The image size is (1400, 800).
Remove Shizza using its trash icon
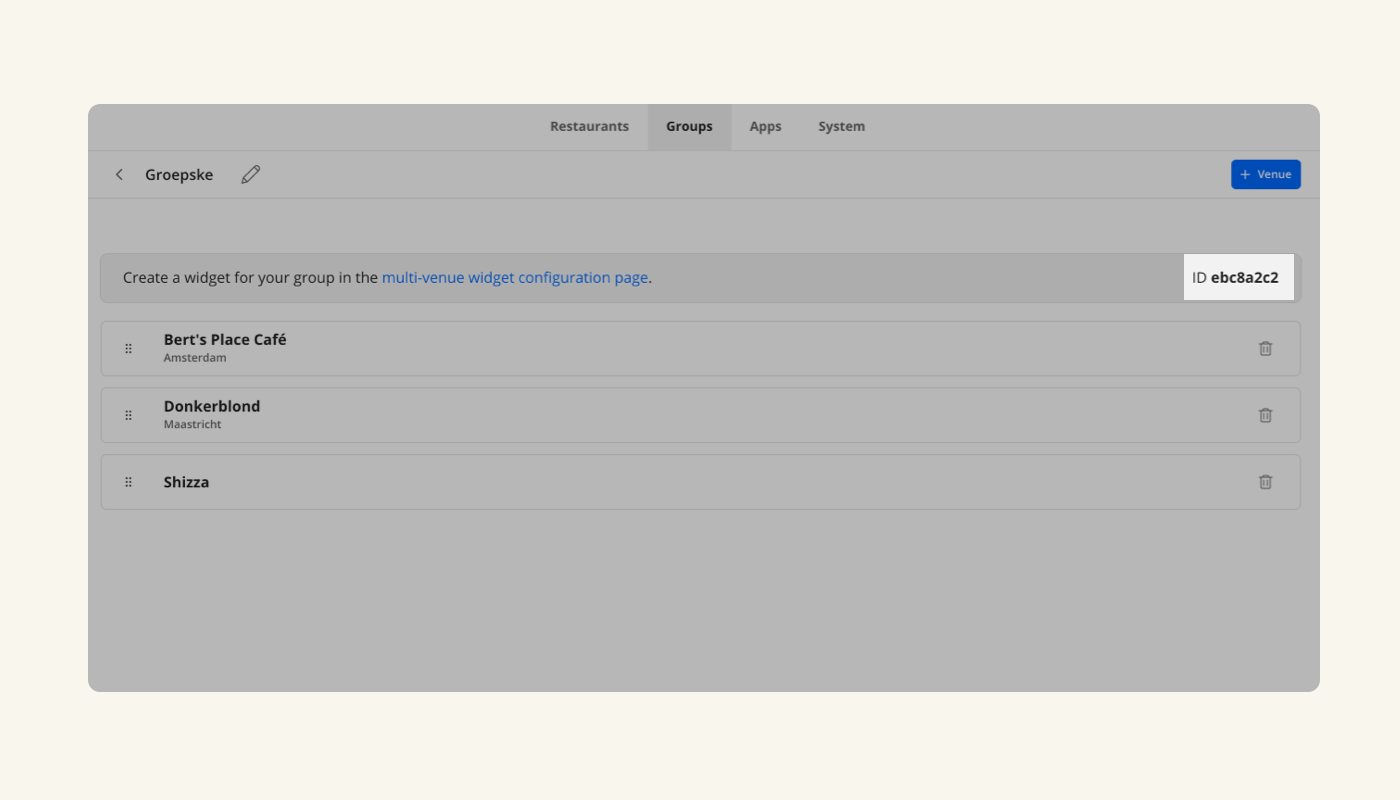[x=1265, y=482]
